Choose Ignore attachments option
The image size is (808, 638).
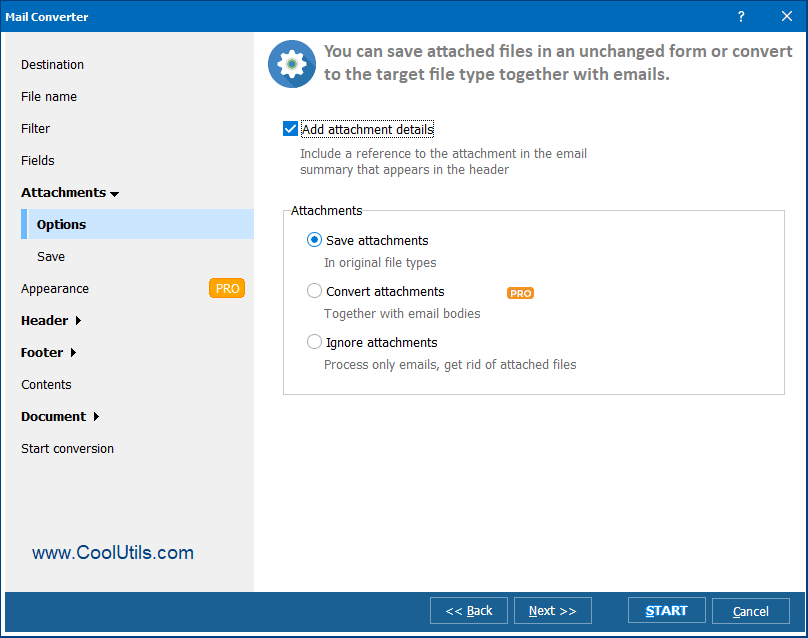click(314, 342)
